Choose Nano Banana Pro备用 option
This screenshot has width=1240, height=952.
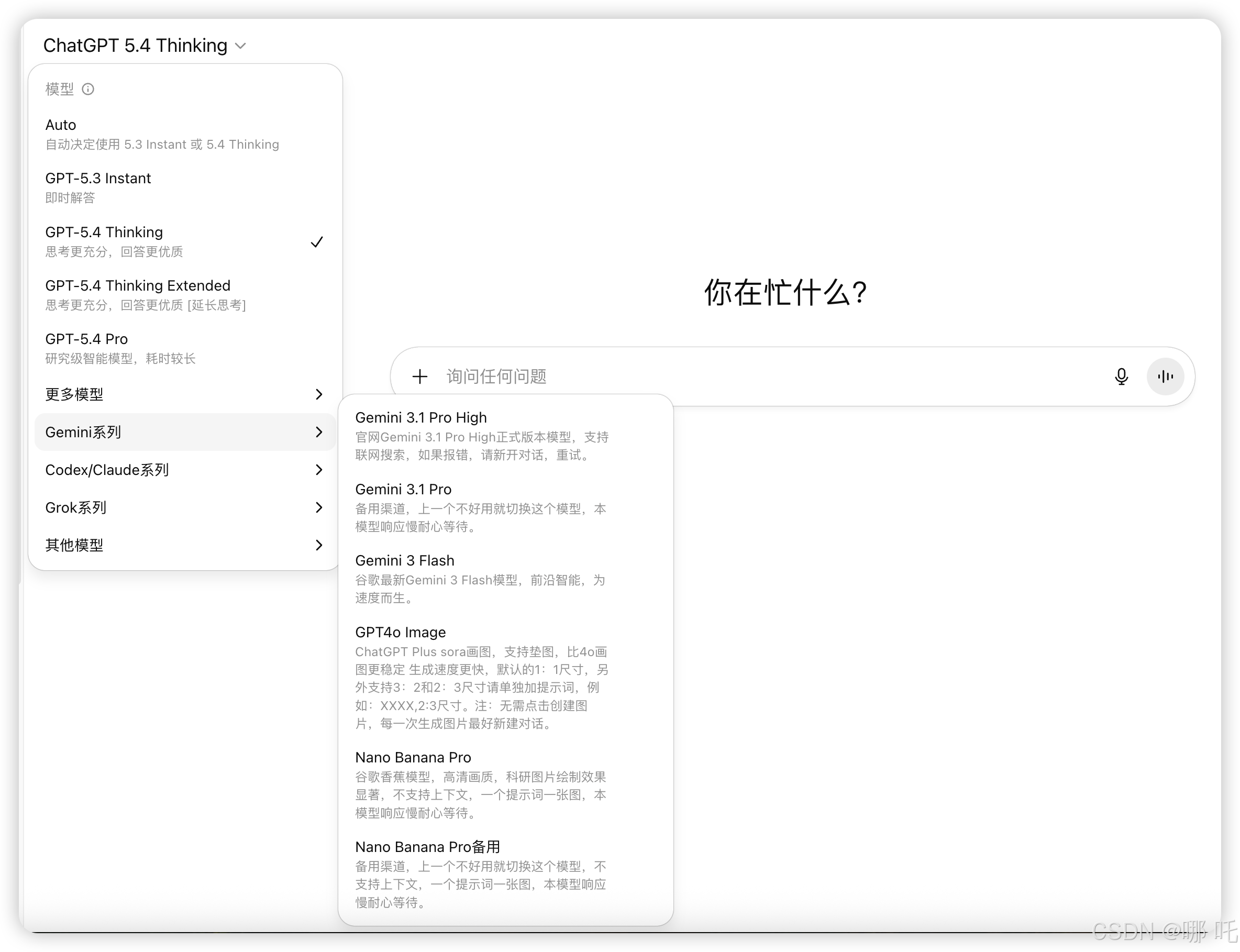point(427,847)
